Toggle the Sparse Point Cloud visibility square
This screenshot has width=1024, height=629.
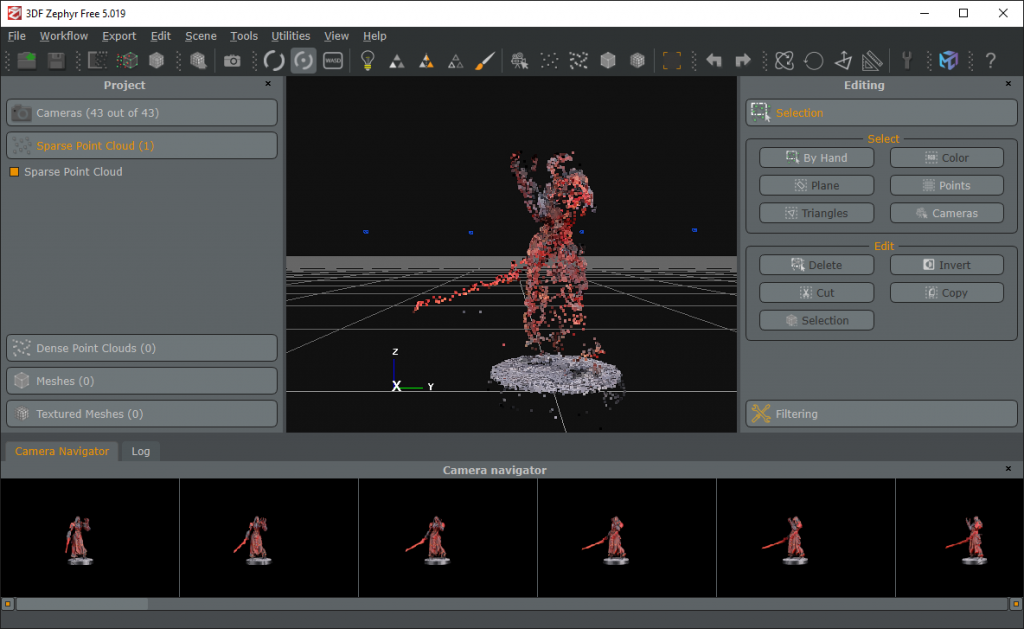point(13,172)
